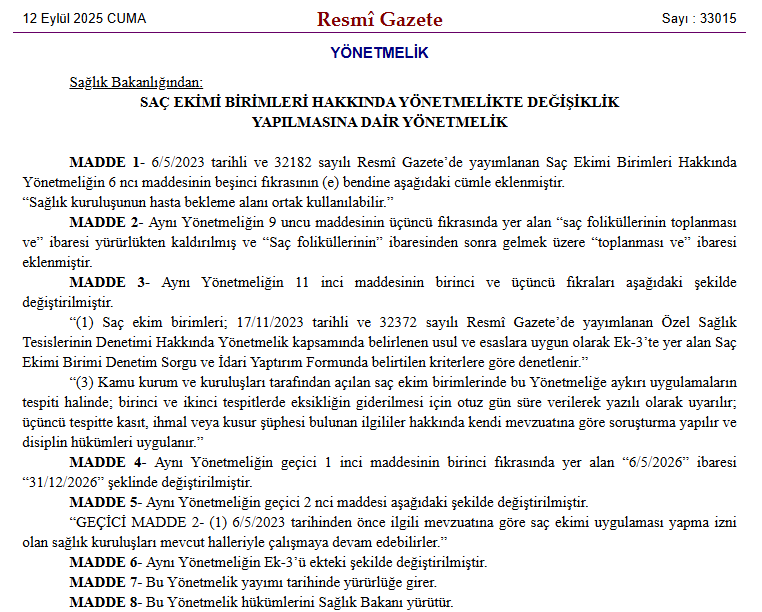Click the MADDE 1 label
The height and width of the screenshot is (612, 762).
[106, 162]
